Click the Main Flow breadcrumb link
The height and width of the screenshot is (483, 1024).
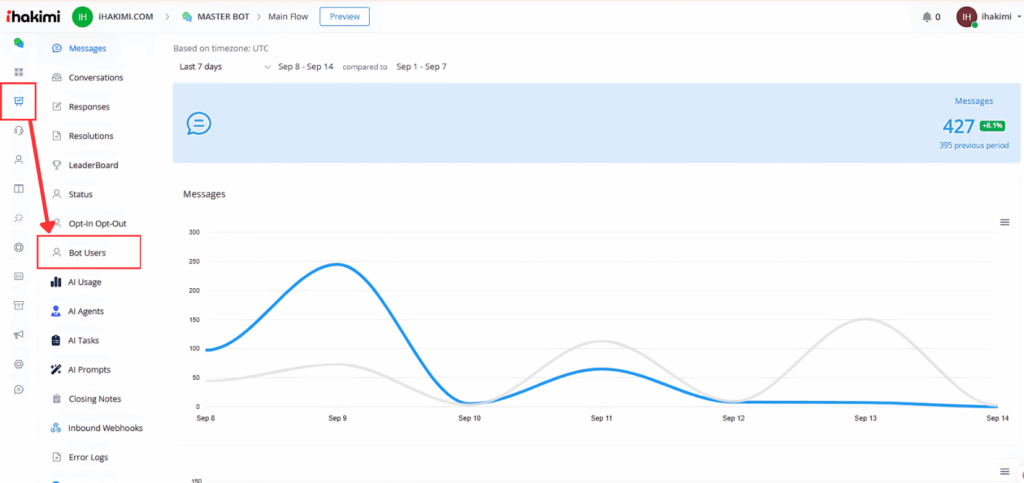(x=290, y=17)
